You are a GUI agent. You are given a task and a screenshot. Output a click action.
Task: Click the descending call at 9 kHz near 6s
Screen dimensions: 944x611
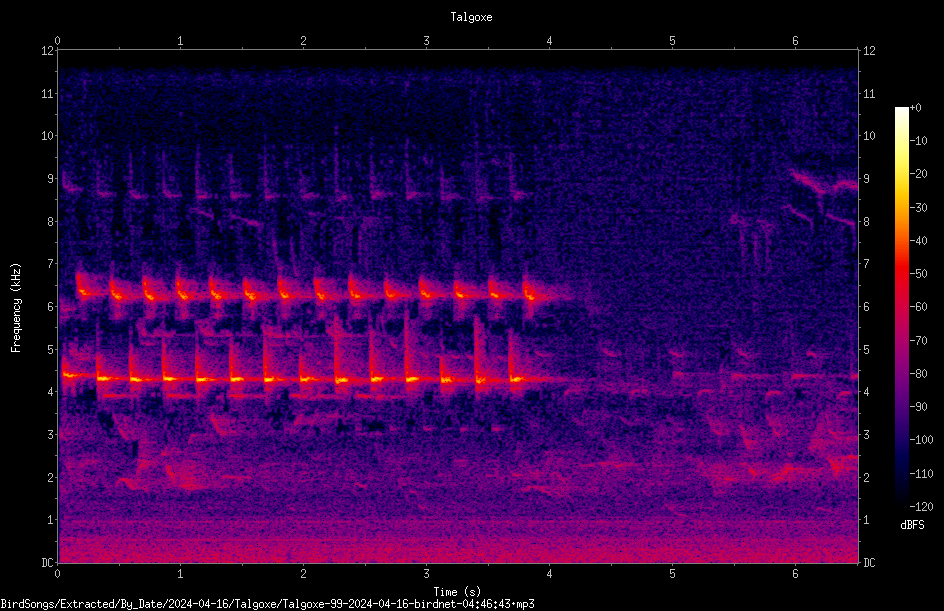click(810, 181)
